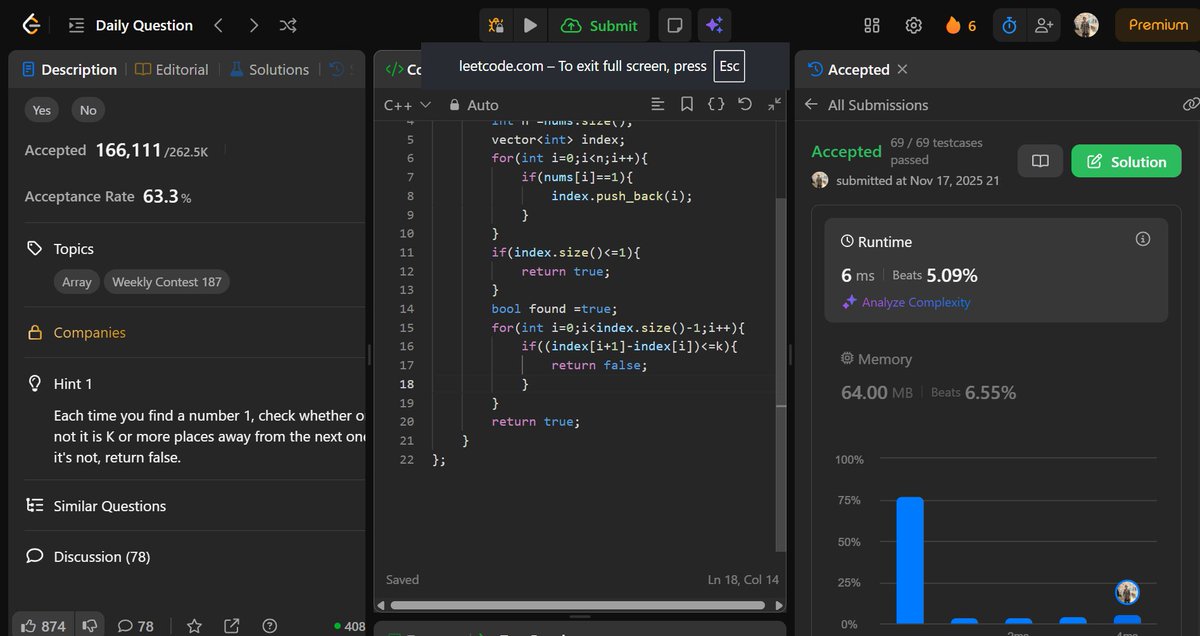The width and height of the screenshot is (1200, 636).
Task: Reset code to default icon
Action: pos(745,104)
